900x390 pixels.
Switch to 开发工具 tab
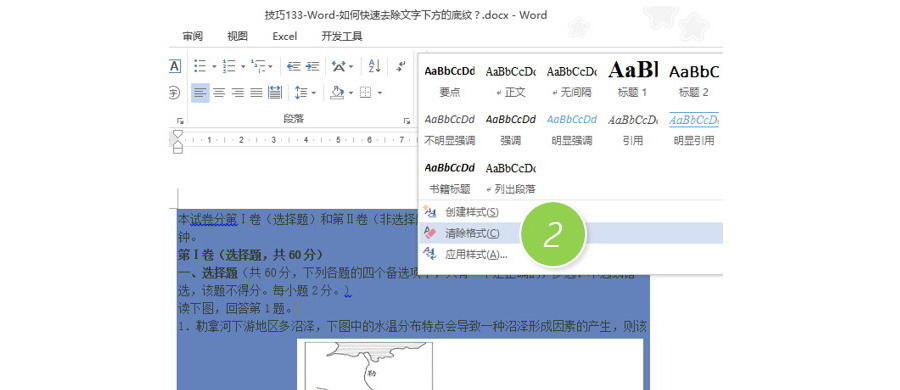pyautogui.click(x=342, y=36)
